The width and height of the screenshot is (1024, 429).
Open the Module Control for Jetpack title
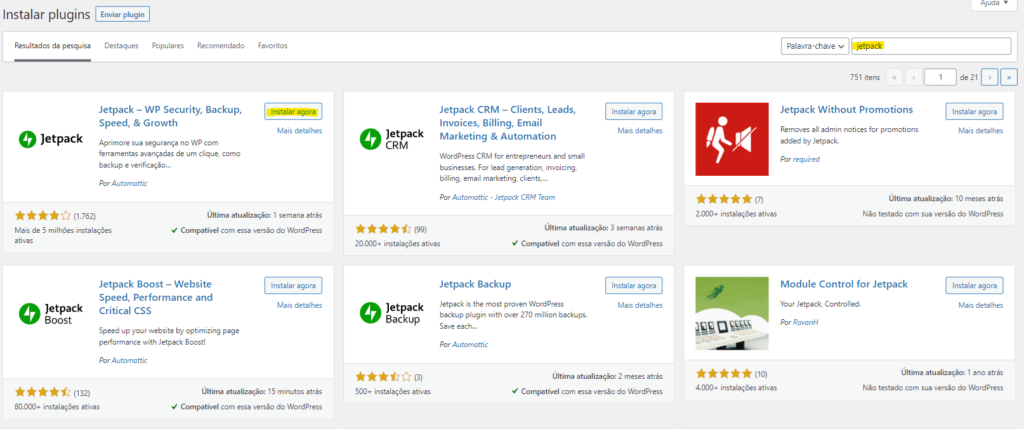(x=844, y=284)
